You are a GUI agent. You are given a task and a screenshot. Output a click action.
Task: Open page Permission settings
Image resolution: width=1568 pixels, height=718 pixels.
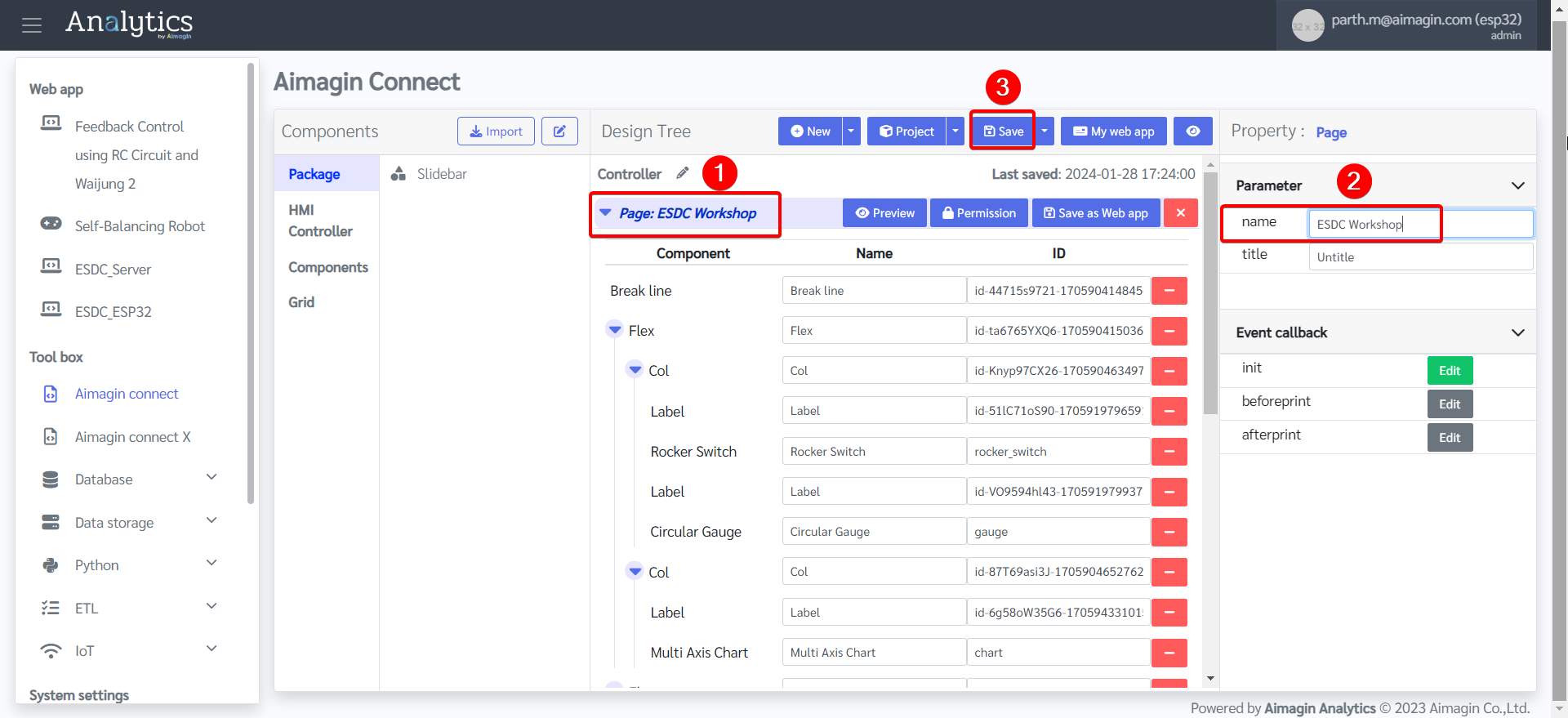[x=979, y=213]
